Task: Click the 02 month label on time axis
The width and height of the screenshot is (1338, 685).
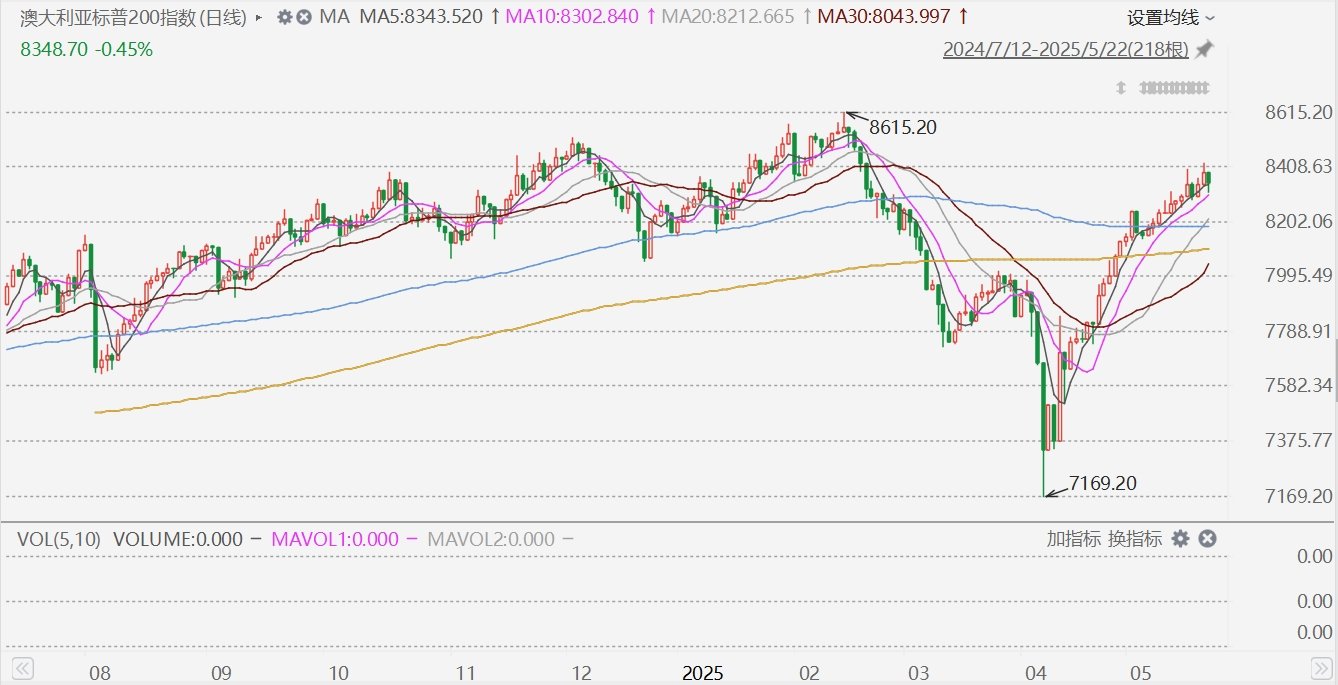Action: pyautogui.click(x=809, y=672)
